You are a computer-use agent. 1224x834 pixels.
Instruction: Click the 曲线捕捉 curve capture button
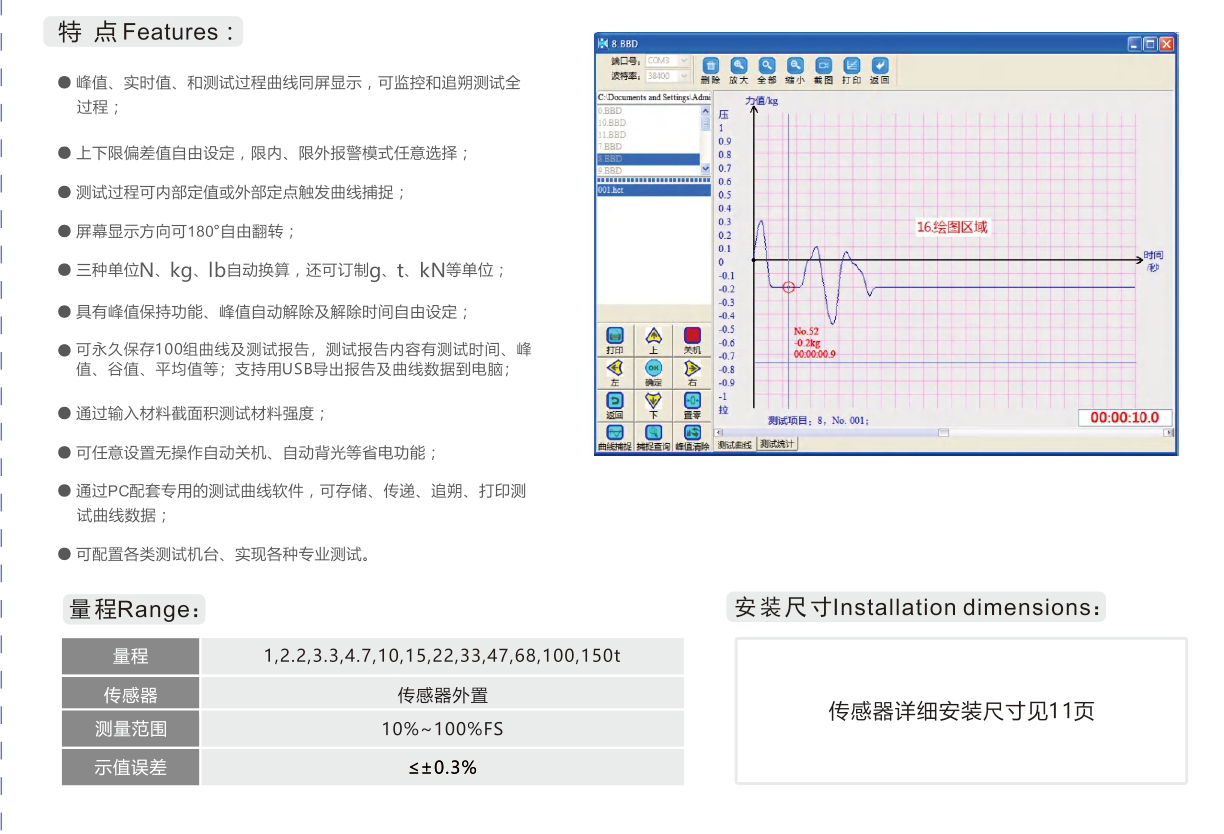(614, 433)
